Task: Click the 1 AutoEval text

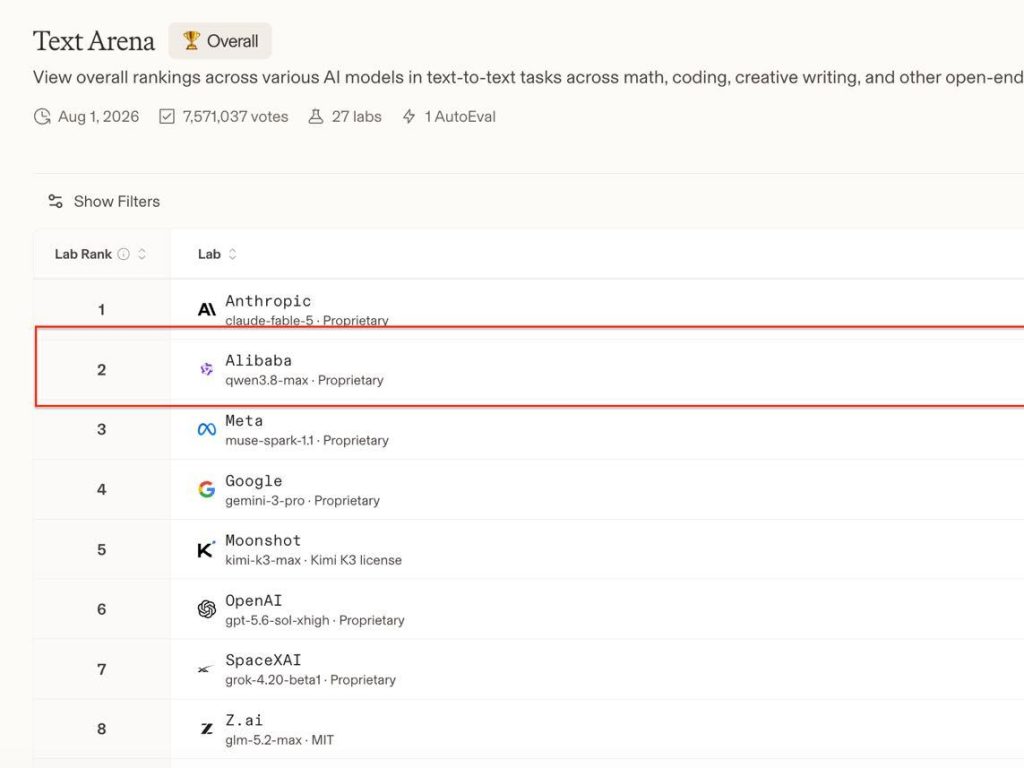Action: tap(460, 117)
